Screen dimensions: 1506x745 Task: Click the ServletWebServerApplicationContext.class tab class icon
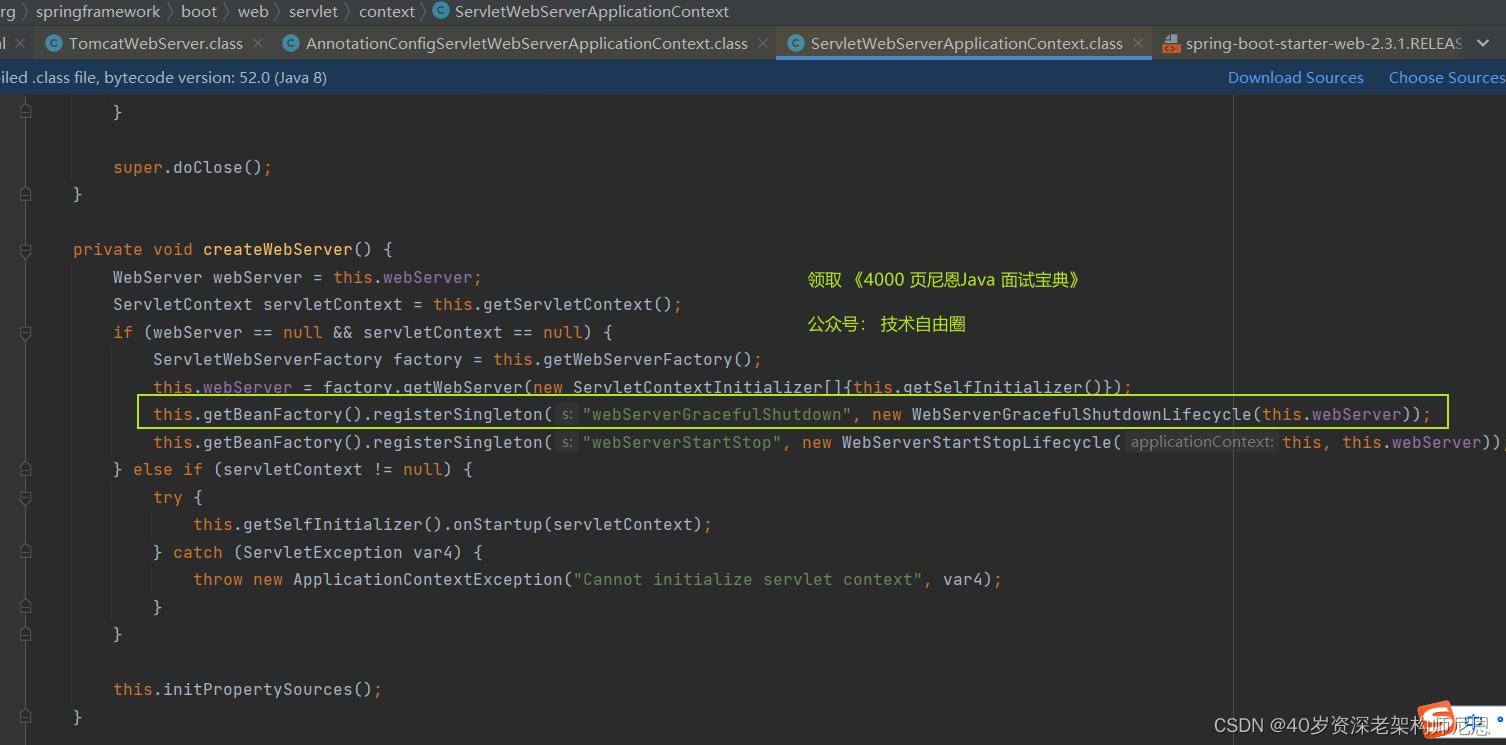(x=796, y=44)
